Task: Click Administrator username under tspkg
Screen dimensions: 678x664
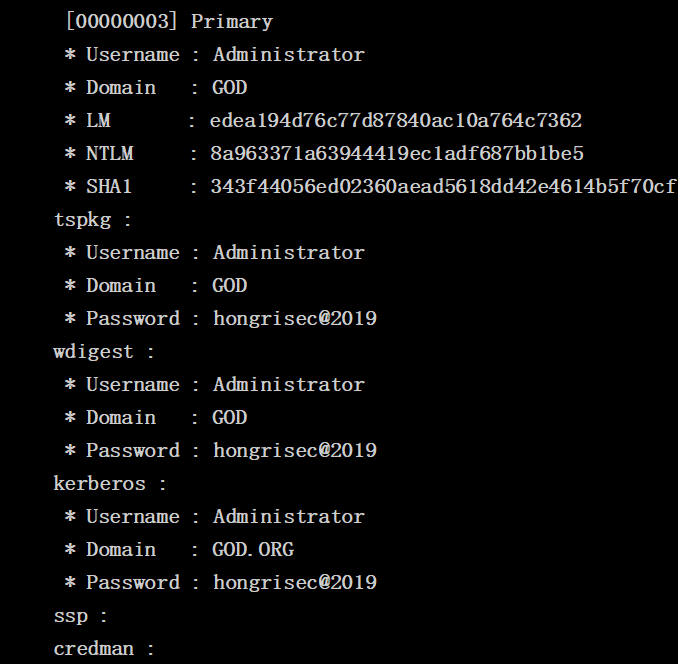Action: pyautogui.click(x=289, y=253)
